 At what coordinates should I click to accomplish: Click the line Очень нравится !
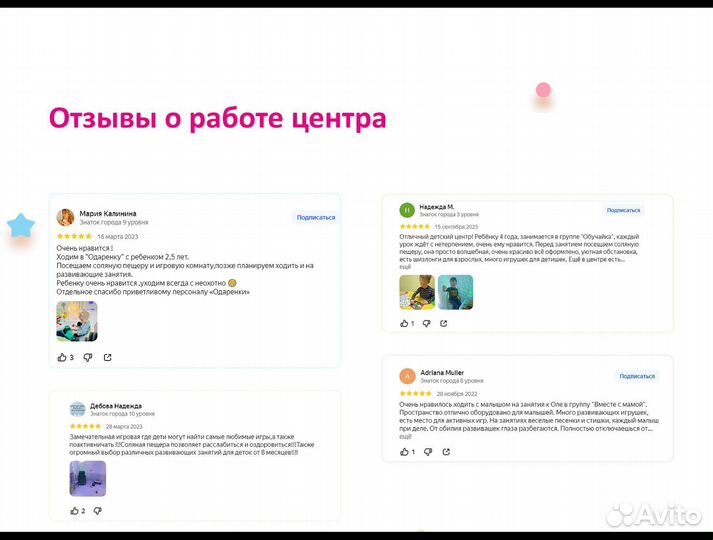coord(85,248)
